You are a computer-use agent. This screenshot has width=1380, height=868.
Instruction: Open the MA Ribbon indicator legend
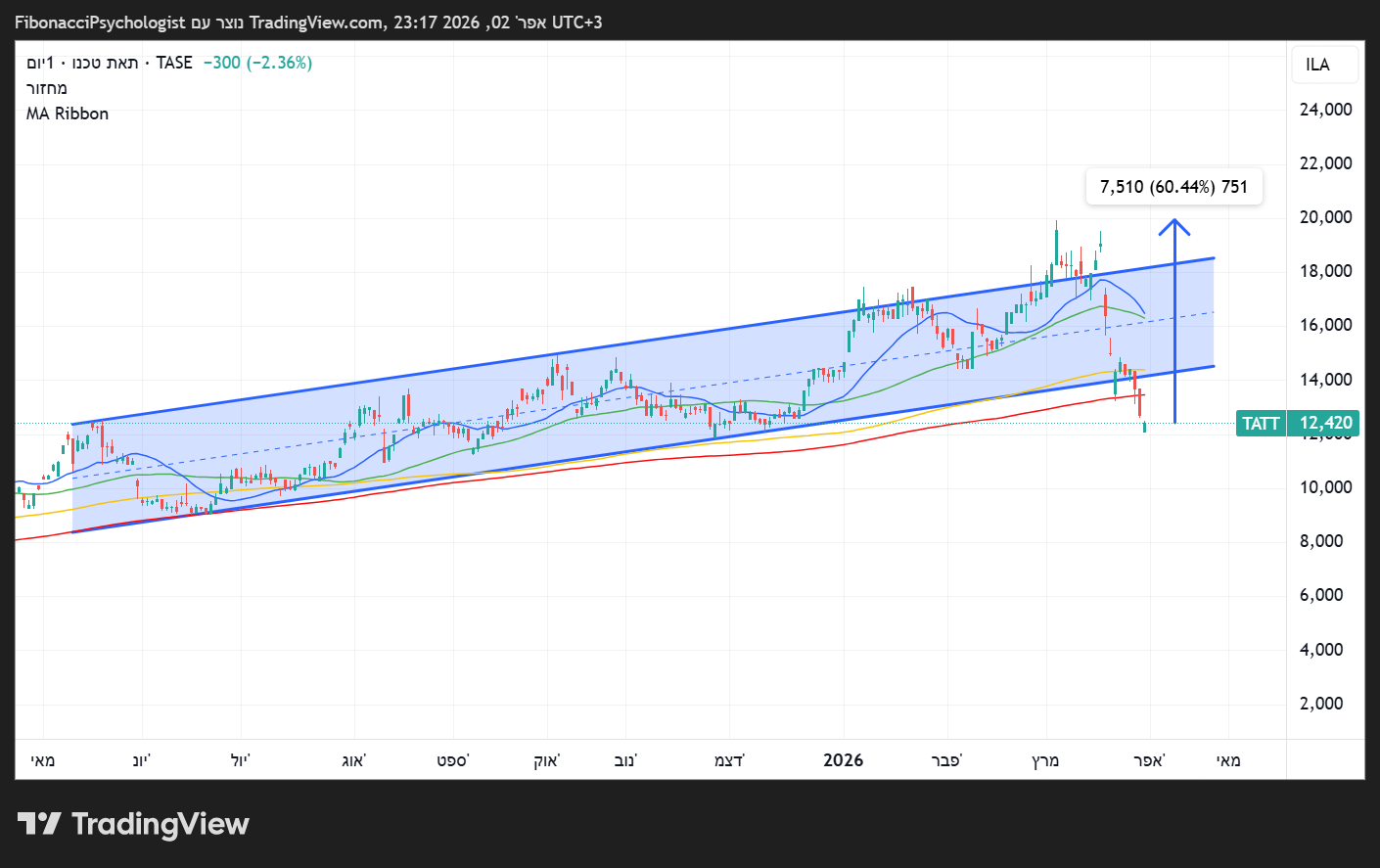coord(68,114)
